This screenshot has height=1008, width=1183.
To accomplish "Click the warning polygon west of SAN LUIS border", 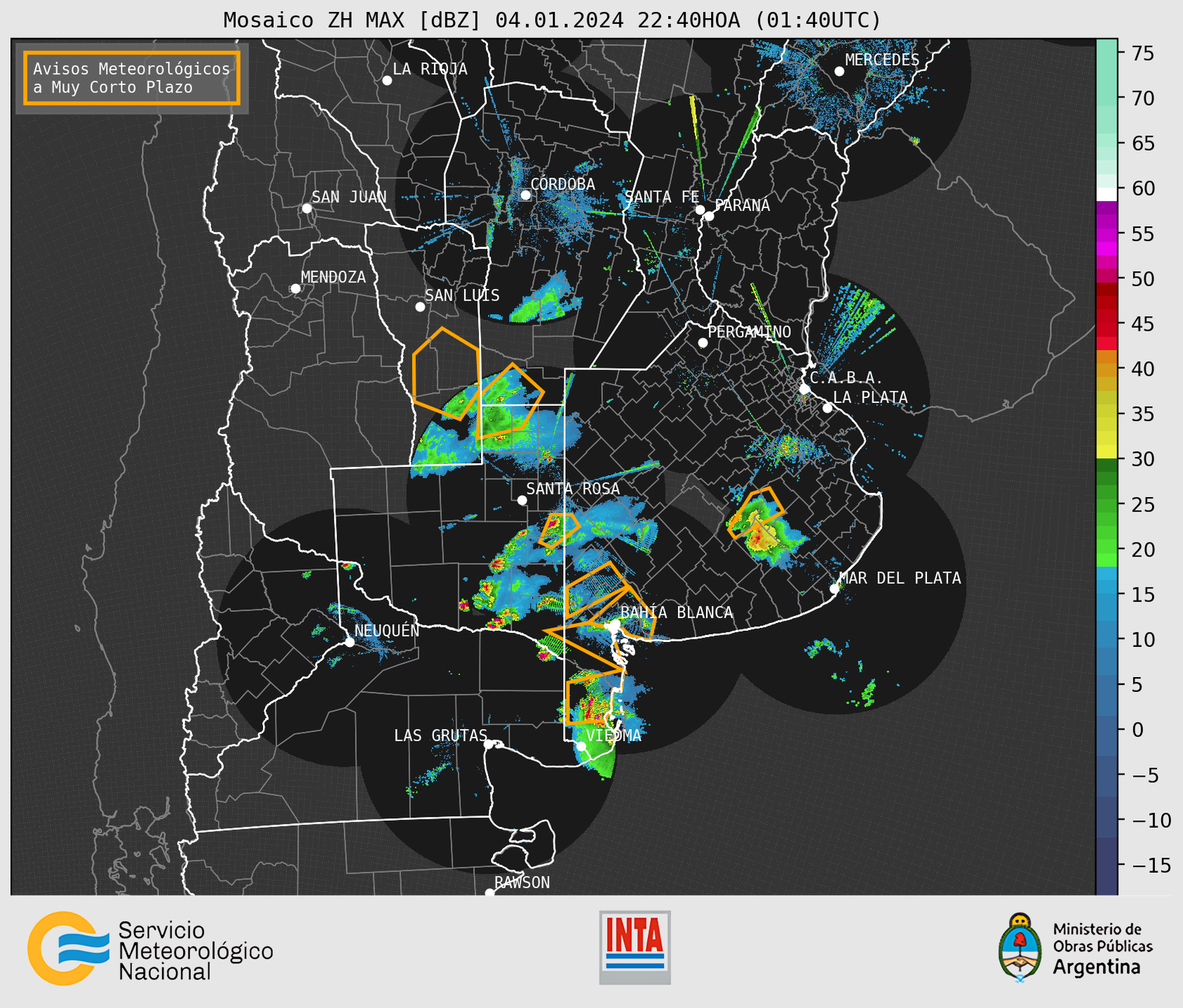I will [x=446, y=374].
